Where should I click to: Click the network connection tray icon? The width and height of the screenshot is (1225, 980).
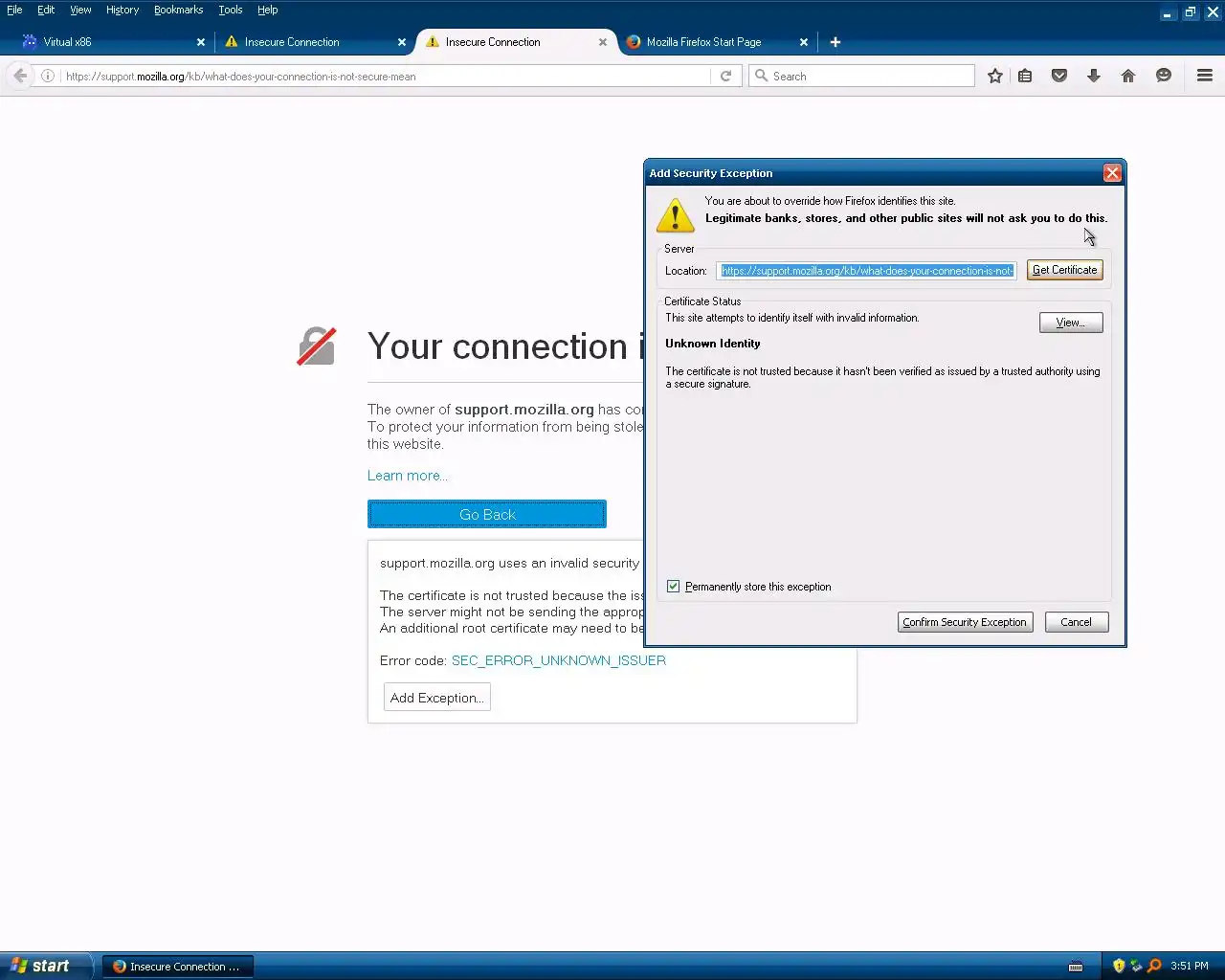1136,966
